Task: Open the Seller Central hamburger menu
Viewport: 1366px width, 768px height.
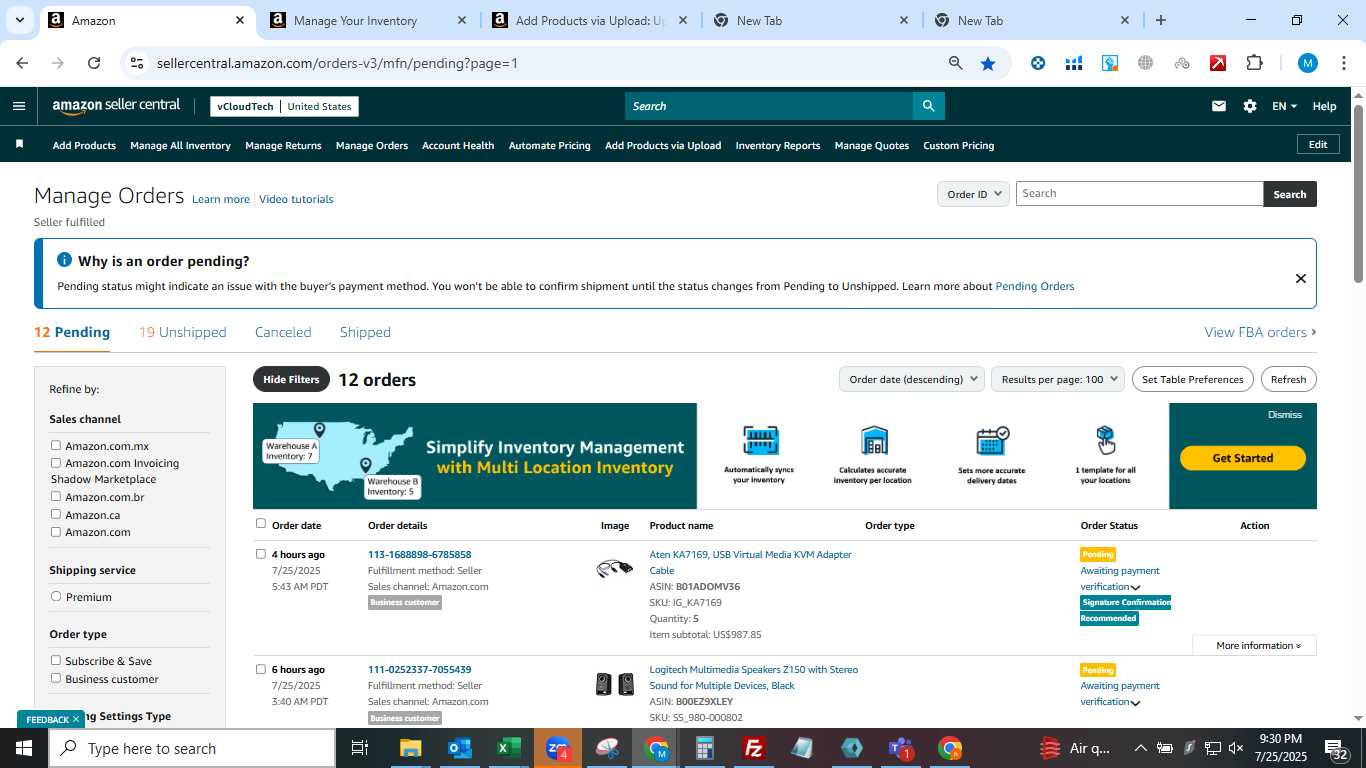Action: [19, 106]
